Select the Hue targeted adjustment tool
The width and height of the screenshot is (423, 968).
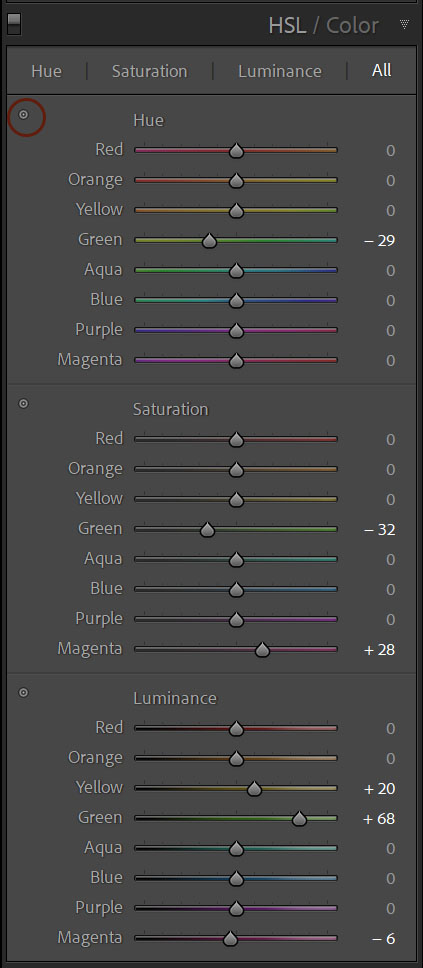tap(23, 114)
